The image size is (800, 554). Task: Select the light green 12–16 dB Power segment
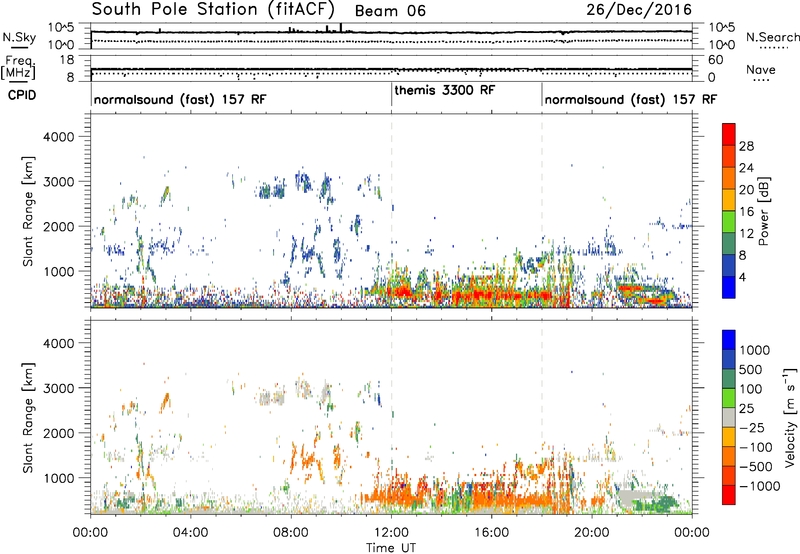(729, 222)
